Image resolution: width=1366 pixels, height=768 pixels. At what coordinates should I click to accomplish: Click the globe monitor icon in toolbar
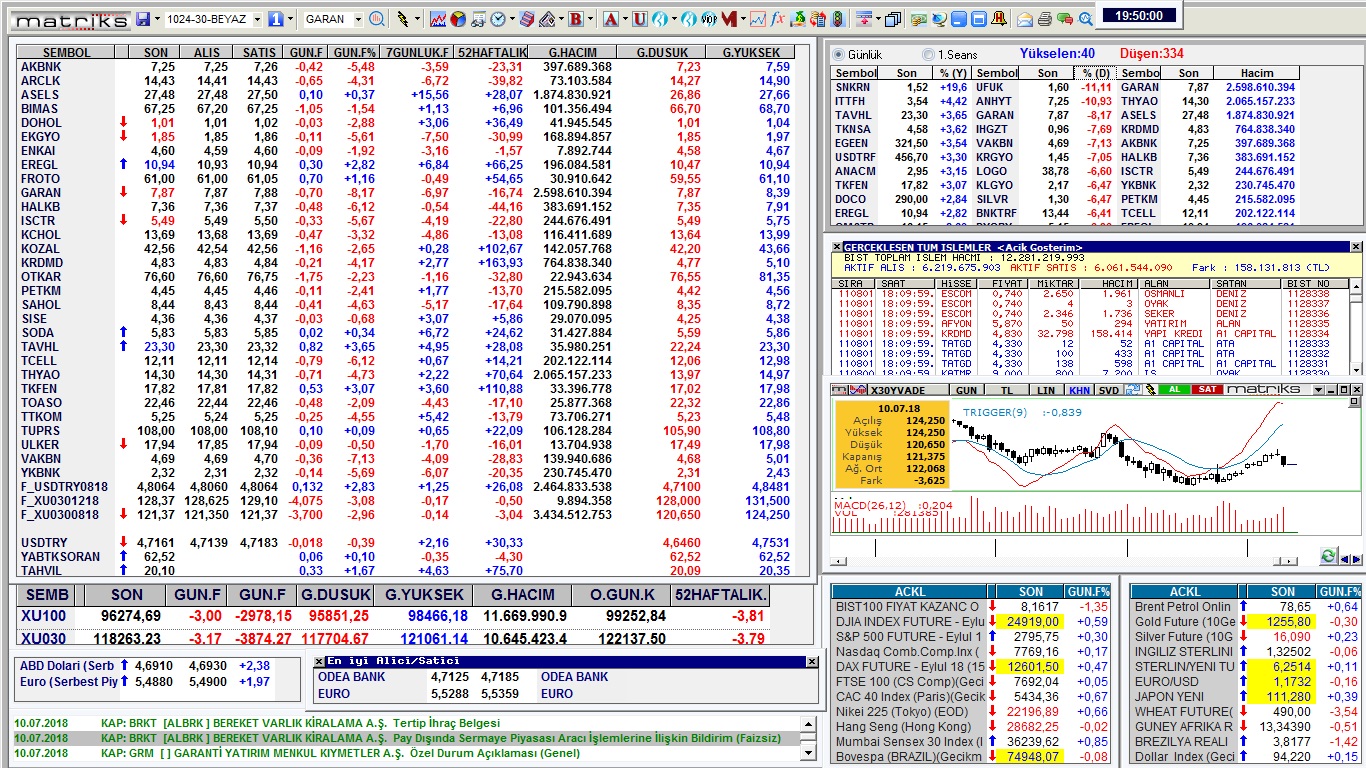[x=939, y=19]
